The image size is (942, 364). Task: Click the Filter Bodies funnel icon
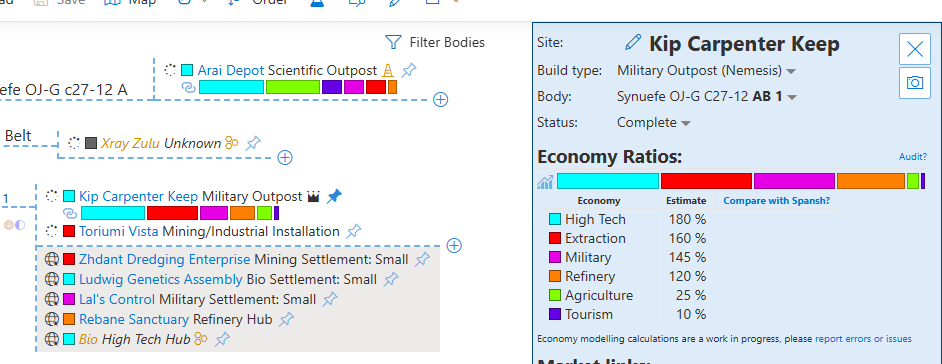pyautogui.click(x=393, y=42)
